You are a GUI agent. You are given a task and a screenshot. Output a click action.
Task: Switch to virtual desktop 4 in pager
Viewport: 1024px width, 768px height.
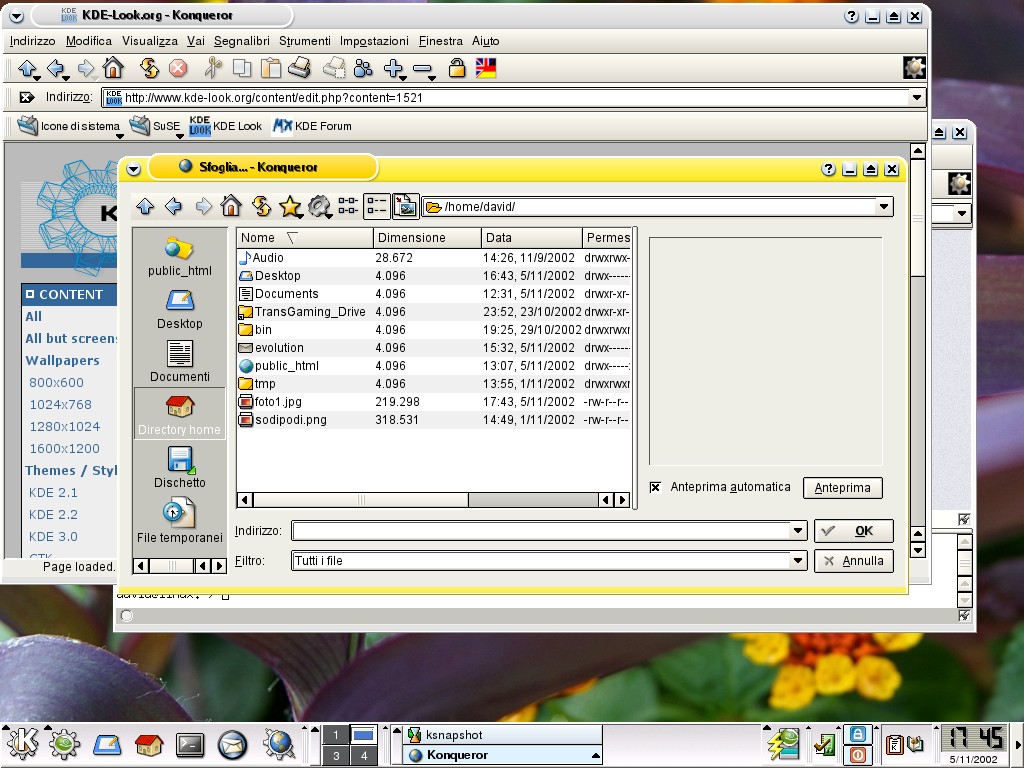364,756
